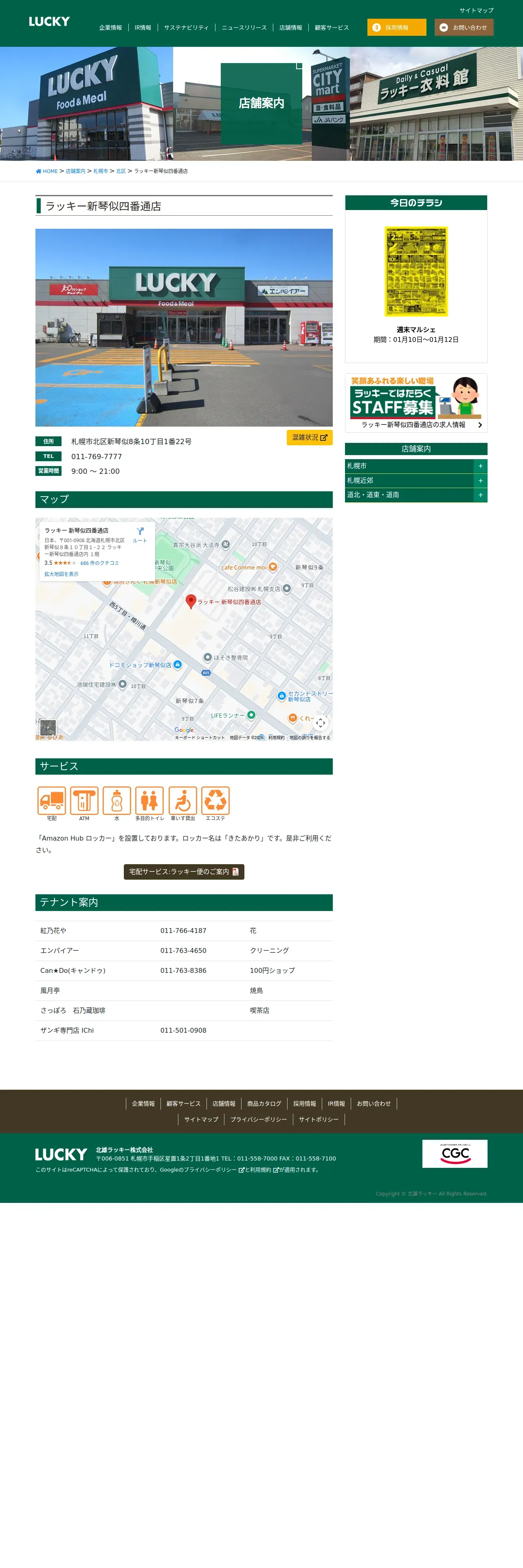Open キーボード ショートカット on map
This screenshot has height=1568, width=523.
(200, 737)
